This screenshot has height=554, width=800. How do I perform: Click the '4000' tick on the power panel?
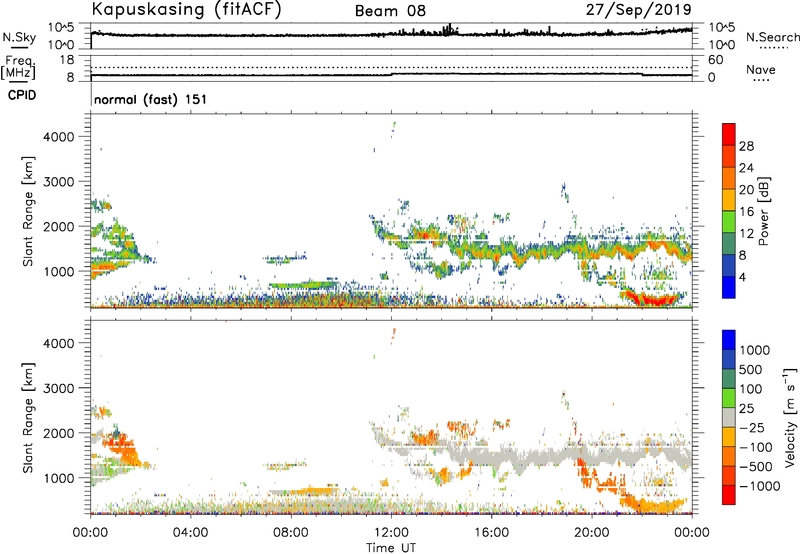coord(58,137)
